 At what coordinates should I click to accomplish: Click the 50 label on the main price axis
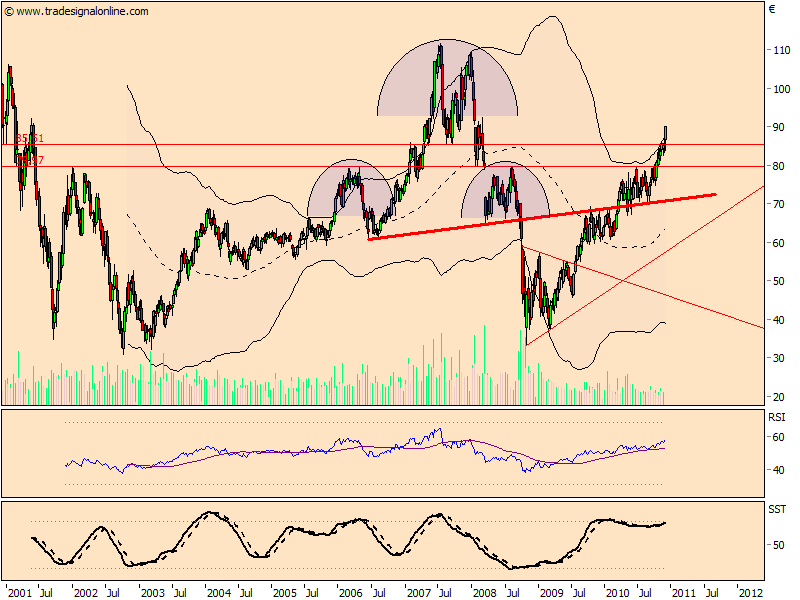coord(779,282)
